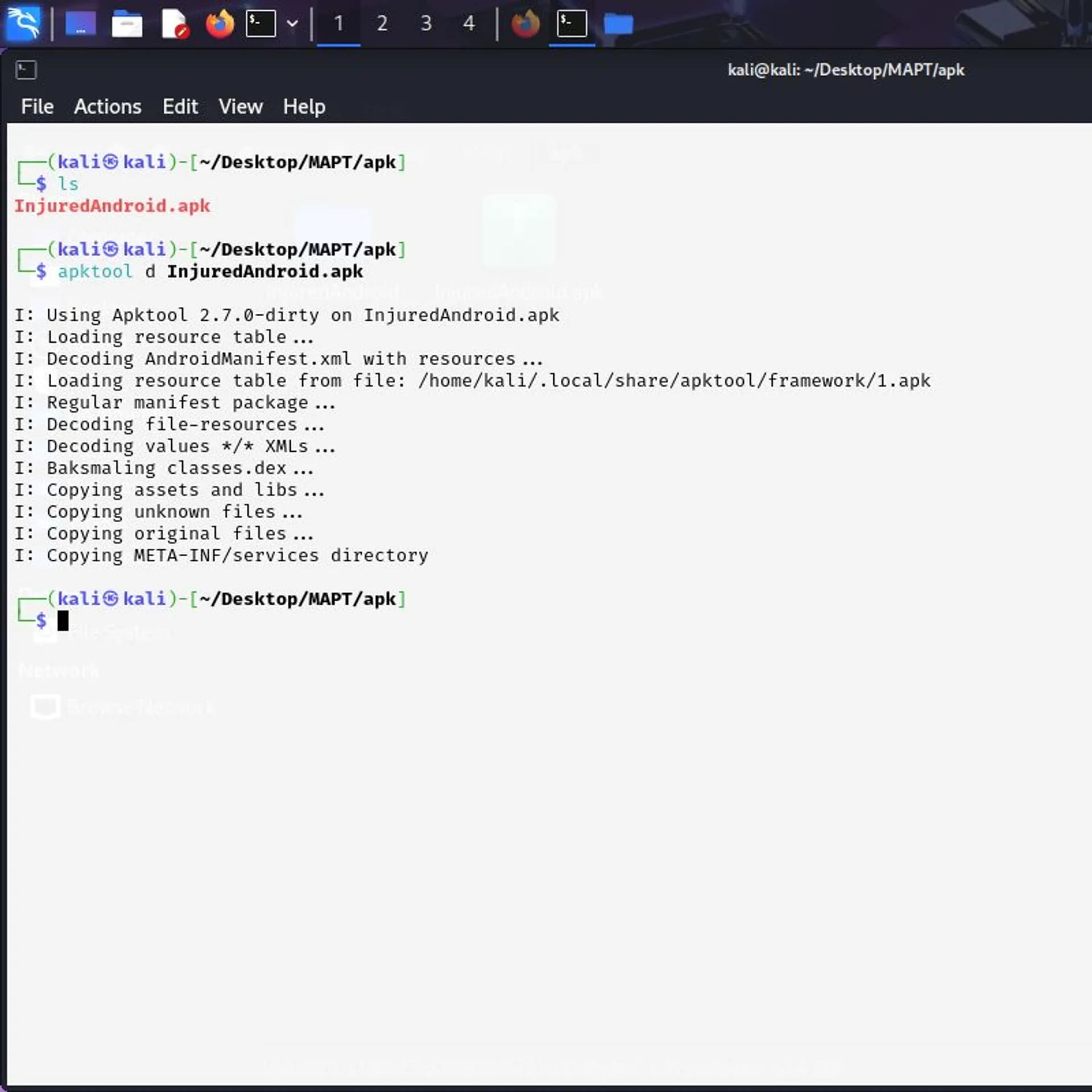Click the framework/1.apk path line

tap(472, 380)
